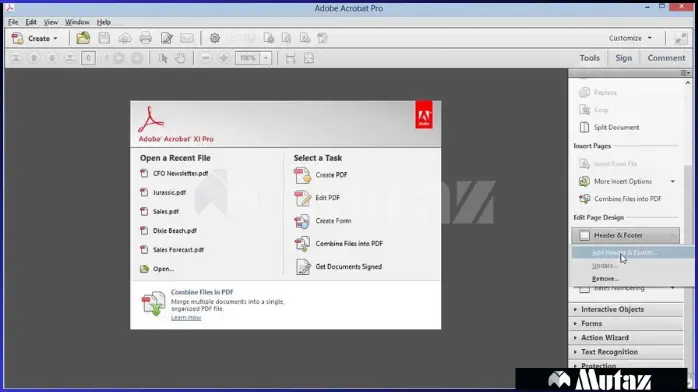The height and width of the screenshot is (392, 698).
Task: Click the Adobe logo badge
Action: [424, 115]
